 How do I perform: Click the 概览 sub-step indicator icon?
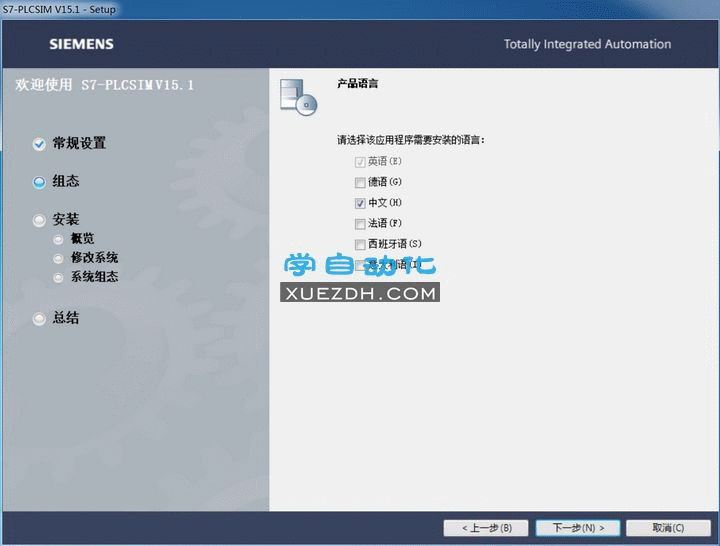point(58,239)
